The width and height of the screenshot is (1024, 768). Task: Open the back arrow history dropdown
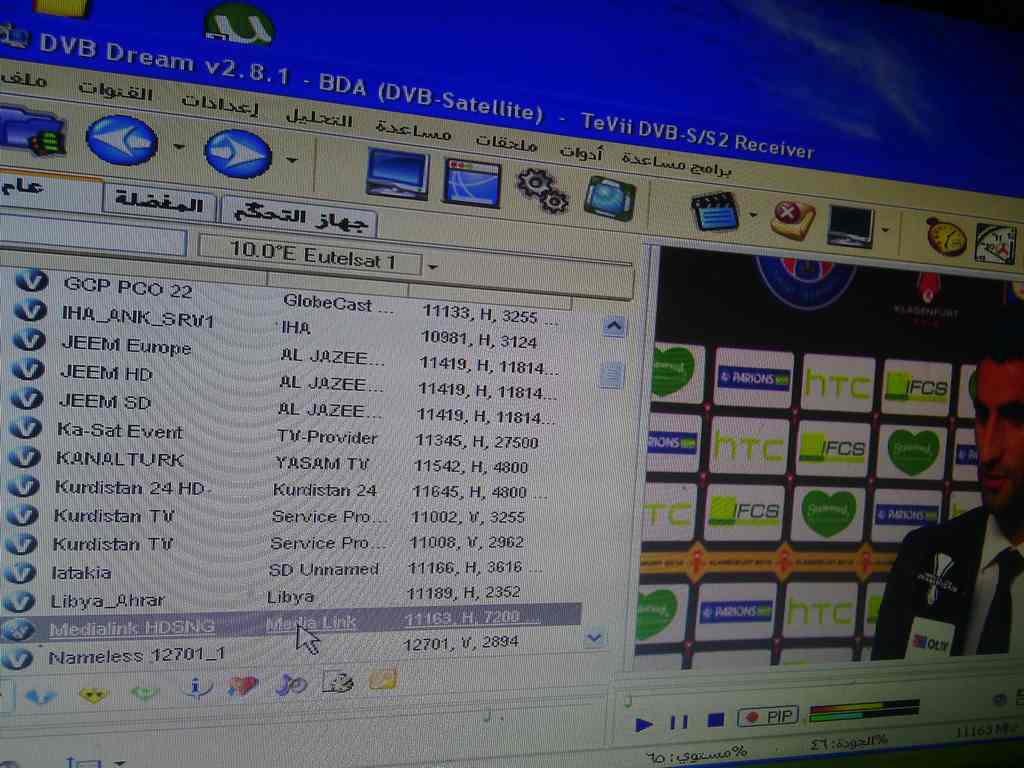pyautogui.click(x=179, y=147)
